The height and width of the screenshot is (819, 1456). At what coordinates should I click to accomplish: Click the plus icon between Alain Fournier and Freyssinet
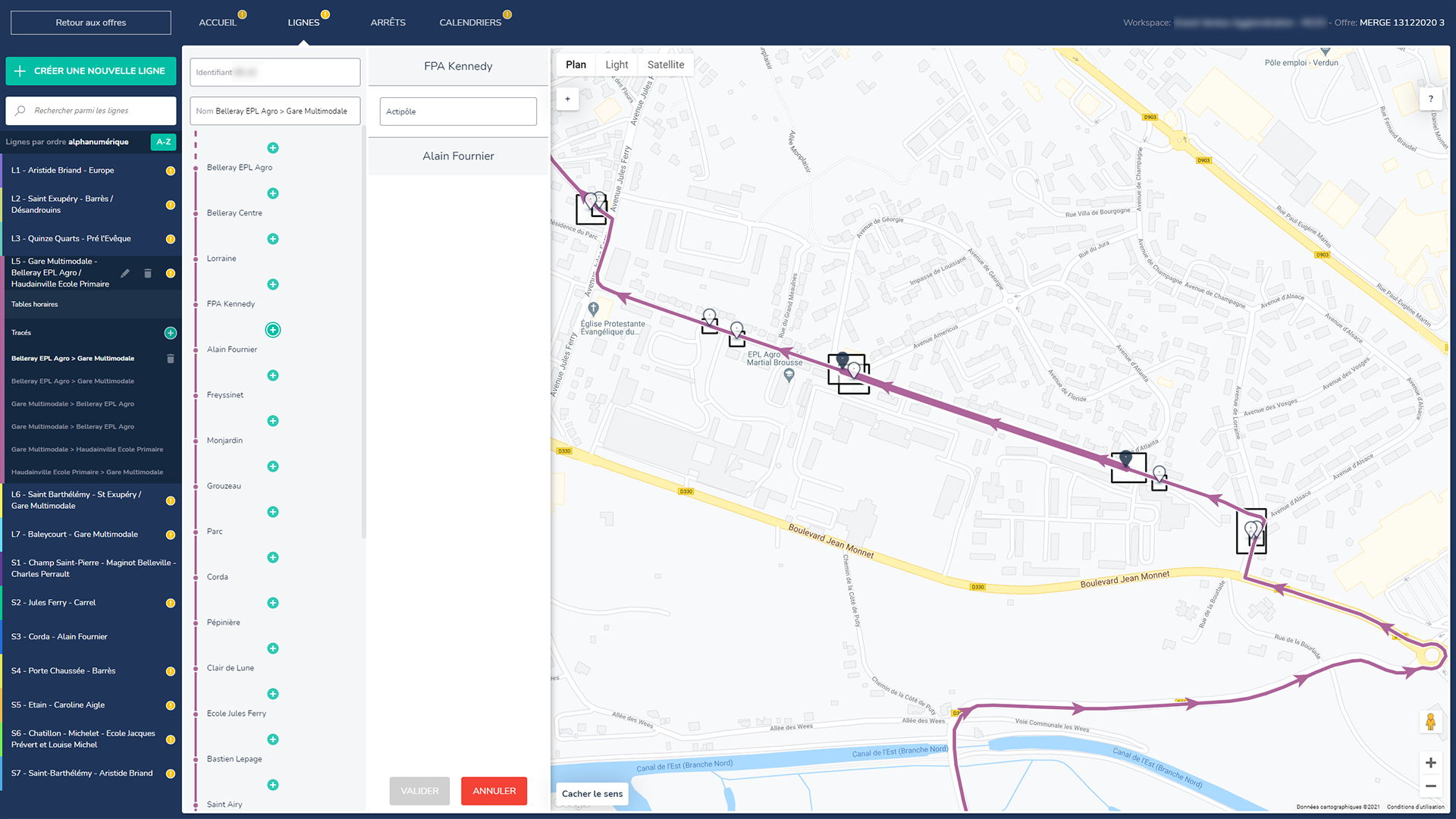tap(273, 375)
